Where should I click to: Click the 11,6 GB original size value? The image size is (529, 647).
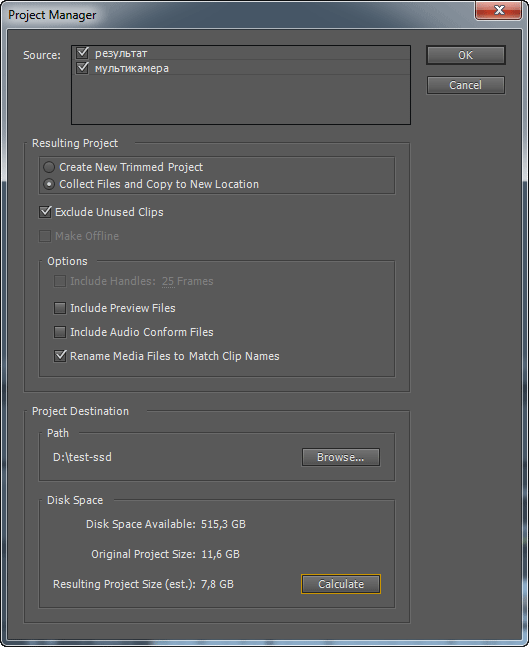pyautogui.click(x=220, y=554)
